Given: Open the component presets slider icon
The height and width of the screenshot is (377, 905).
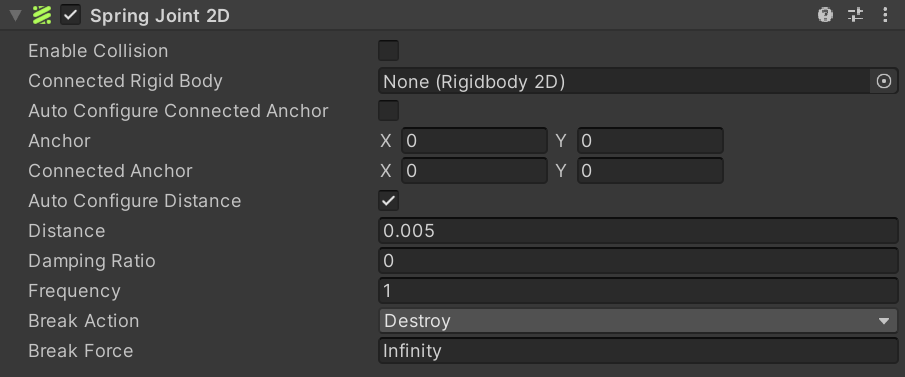Looking at the screenshot, I should pyautogui.click(x=855, y=15).
